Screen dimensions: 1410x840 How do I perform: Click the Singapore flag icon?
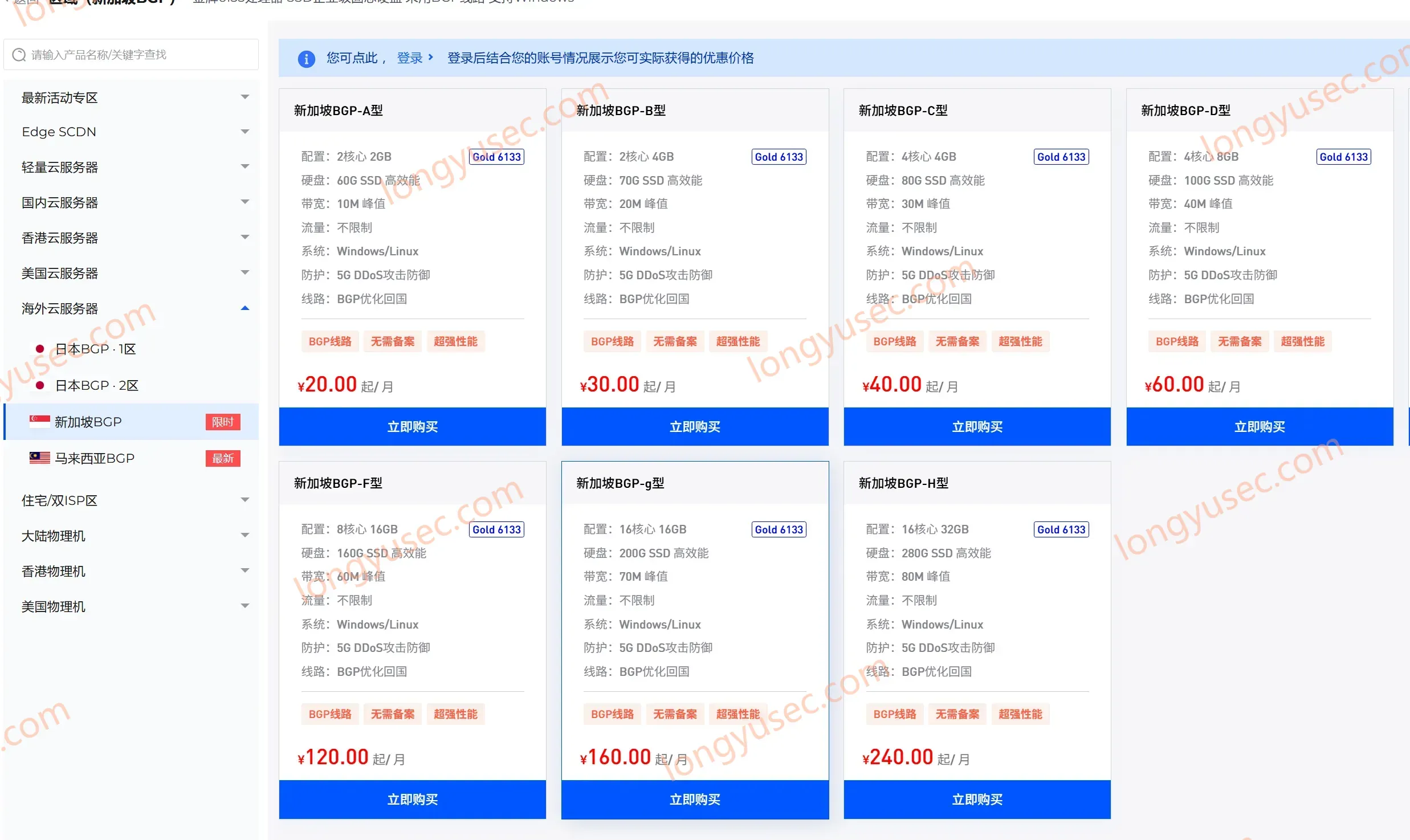click(39, 422)
